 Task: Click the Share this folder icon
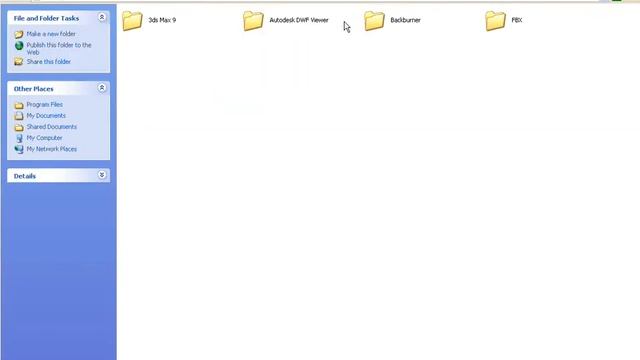click(19, 62)
